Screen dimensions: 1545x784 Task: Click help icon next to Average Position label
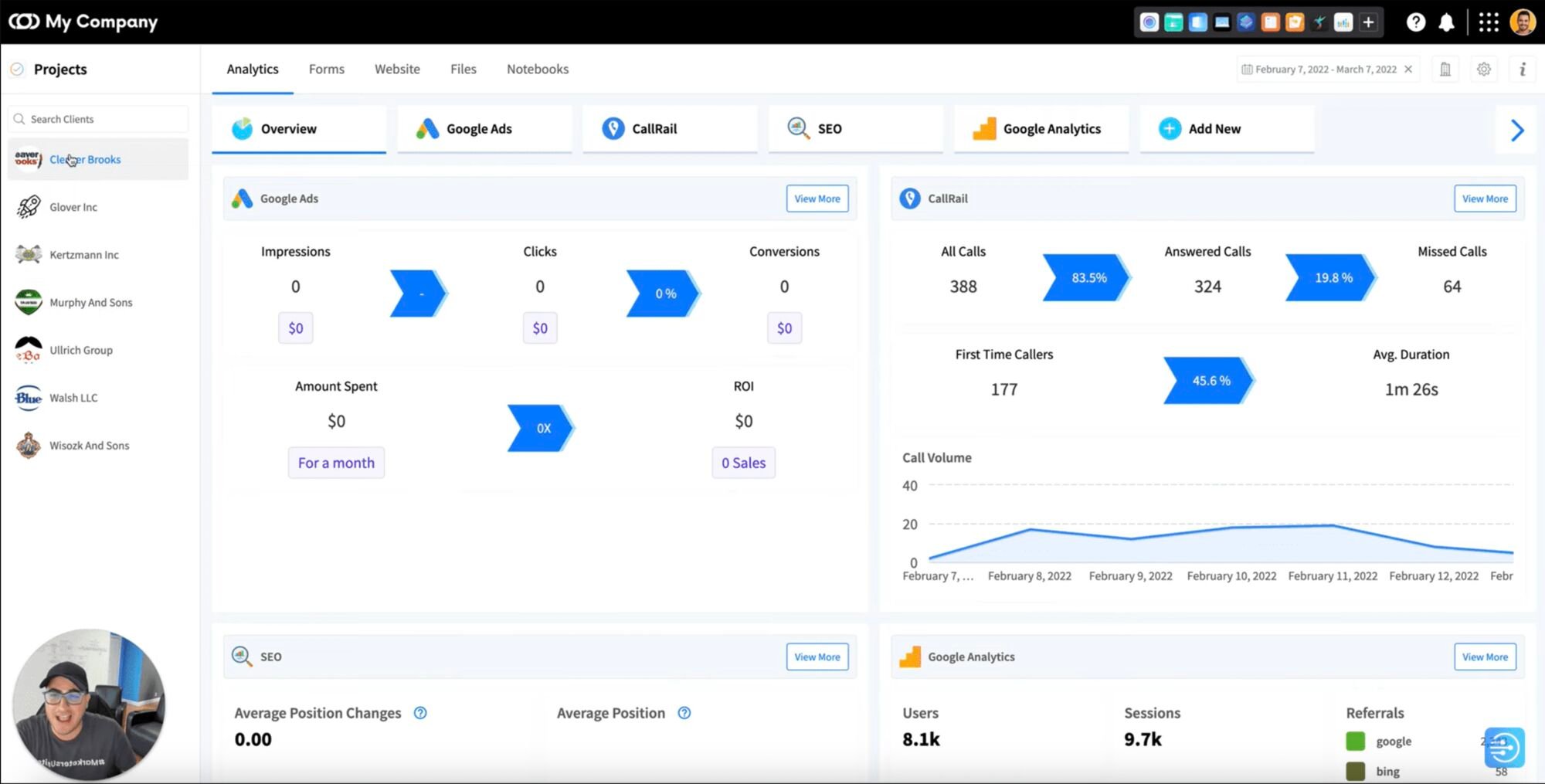point(684,713)
